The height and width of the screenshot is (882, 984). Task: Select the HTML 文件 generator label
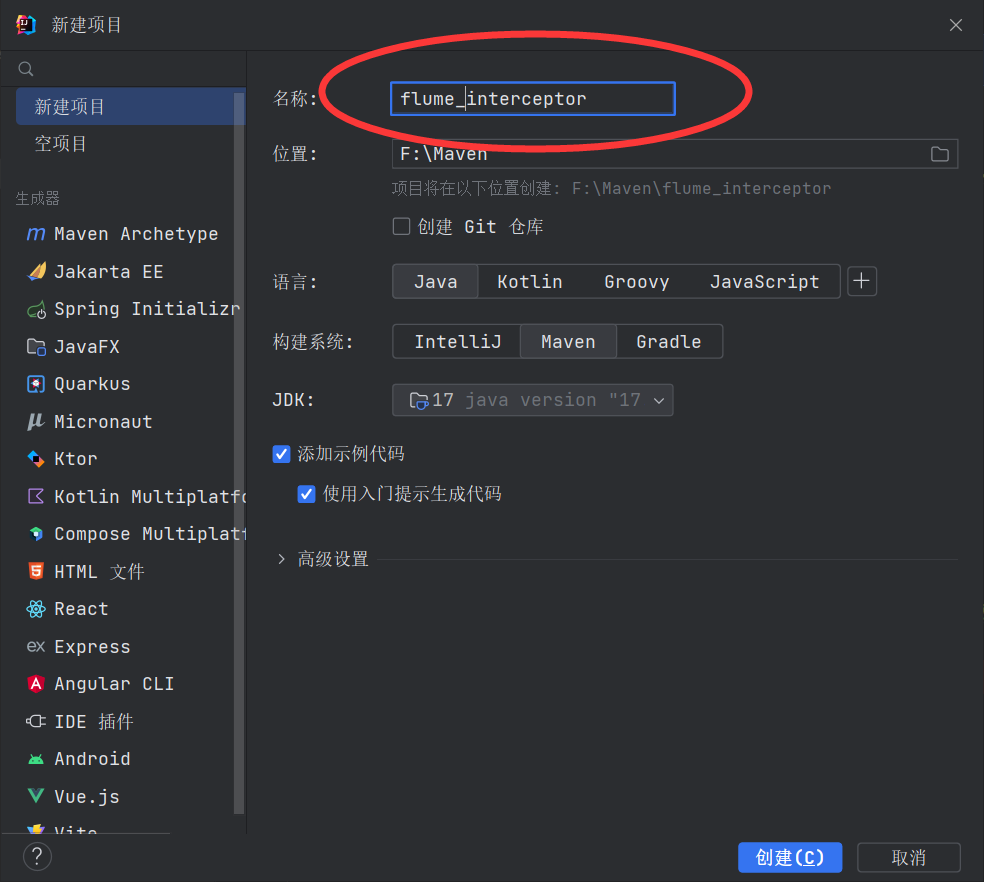pos(99,572)
